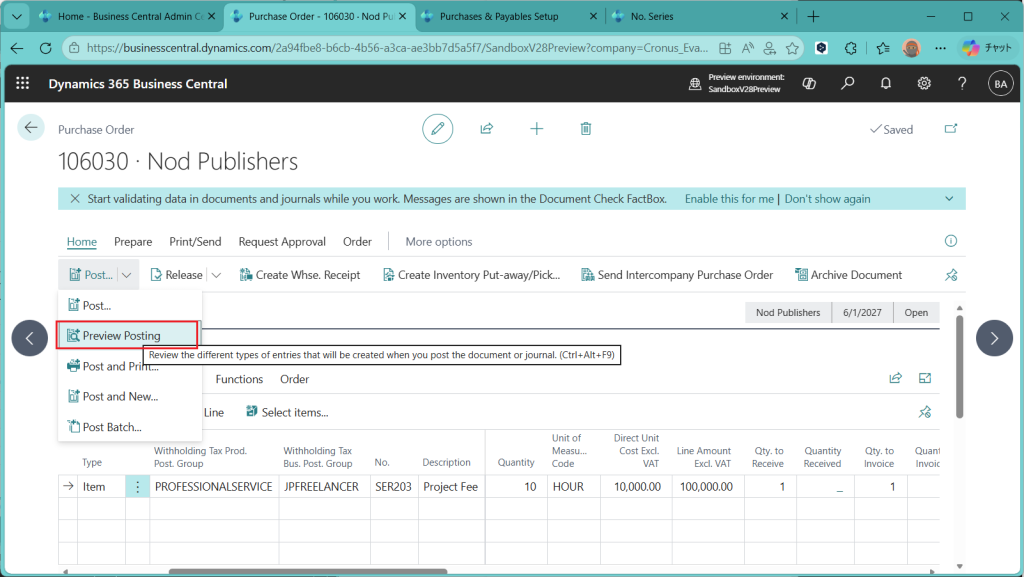This screenshot has height=577, width=1024.
Task: Click the search magnifier in header
Action: 848,84
